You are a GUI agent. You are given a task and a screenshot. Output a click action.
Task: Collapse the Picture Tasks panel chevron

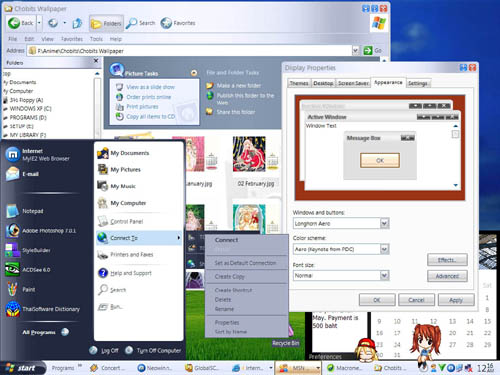(194, 73)
